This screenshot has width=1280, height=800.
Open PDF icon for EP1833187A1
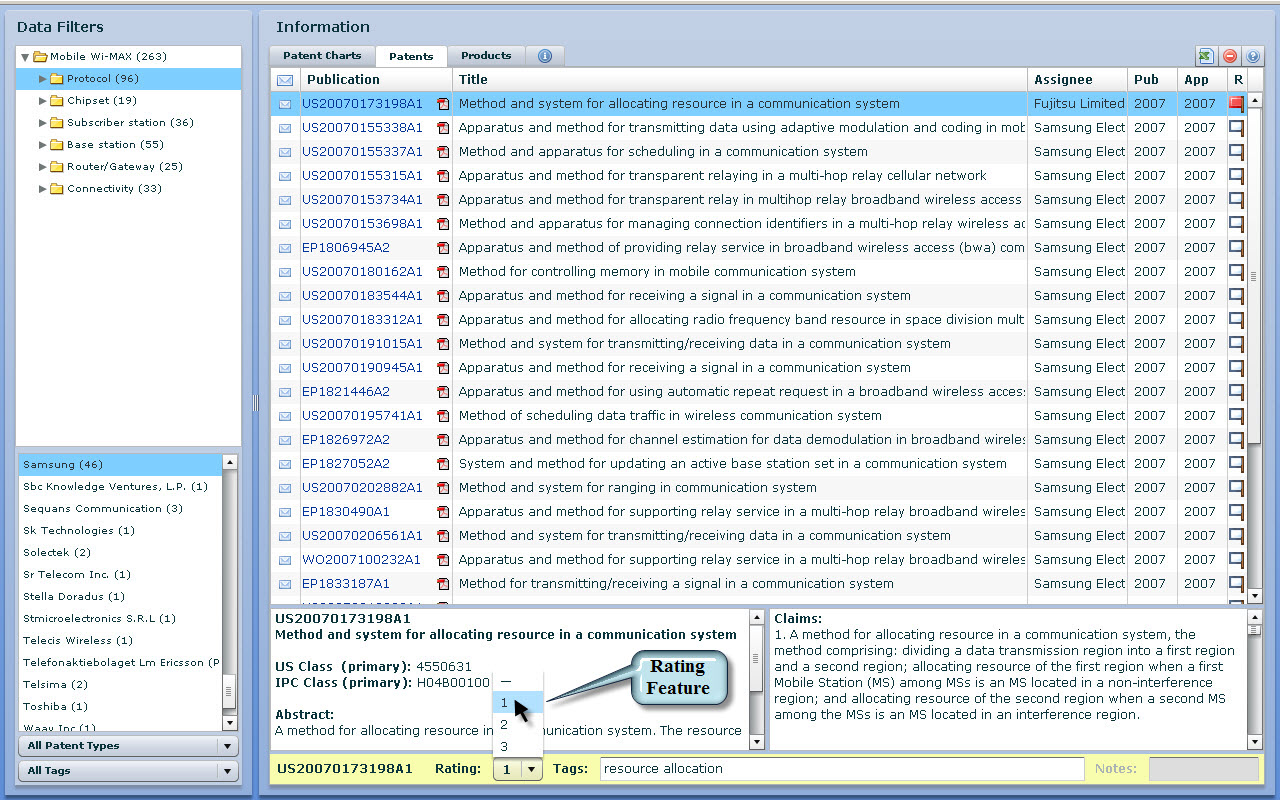(x=443, y=584)
